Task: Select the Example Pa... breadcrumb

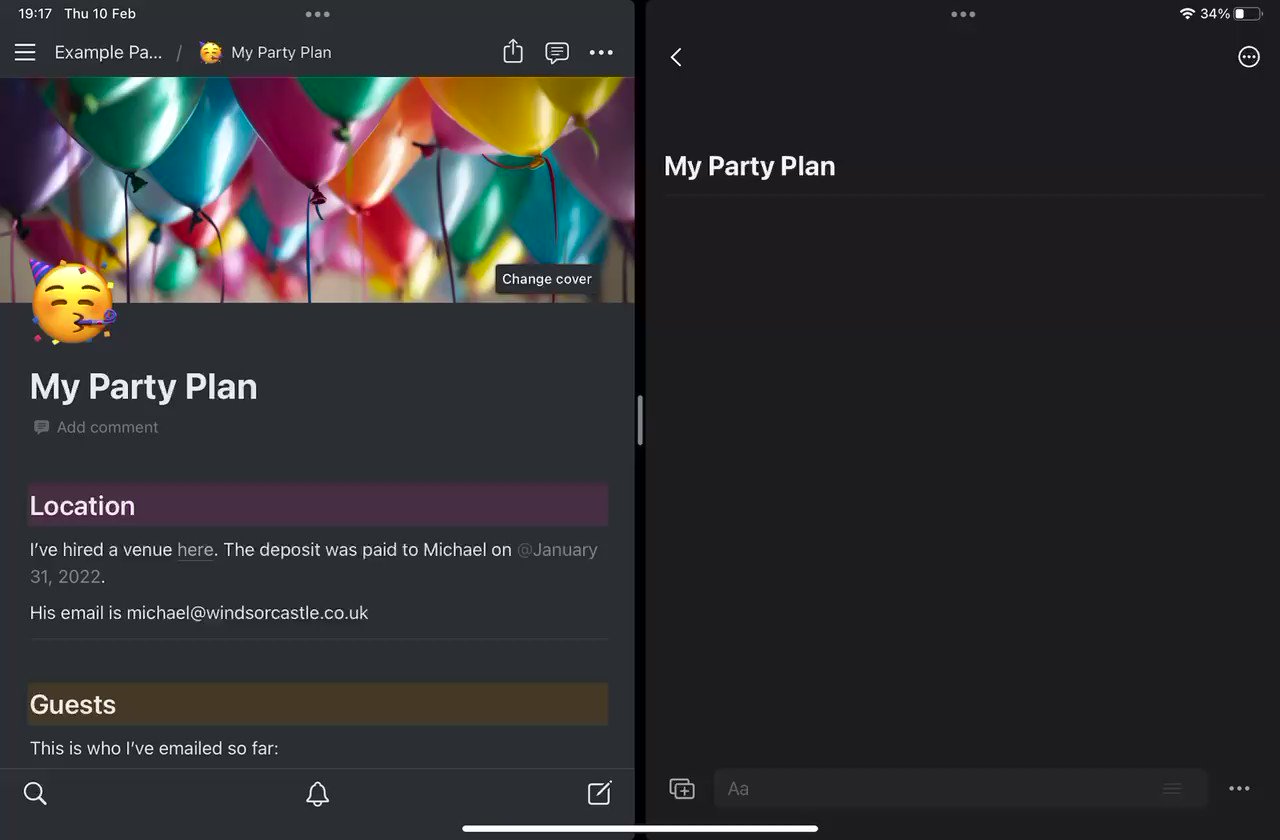Action: click(109, 52)
